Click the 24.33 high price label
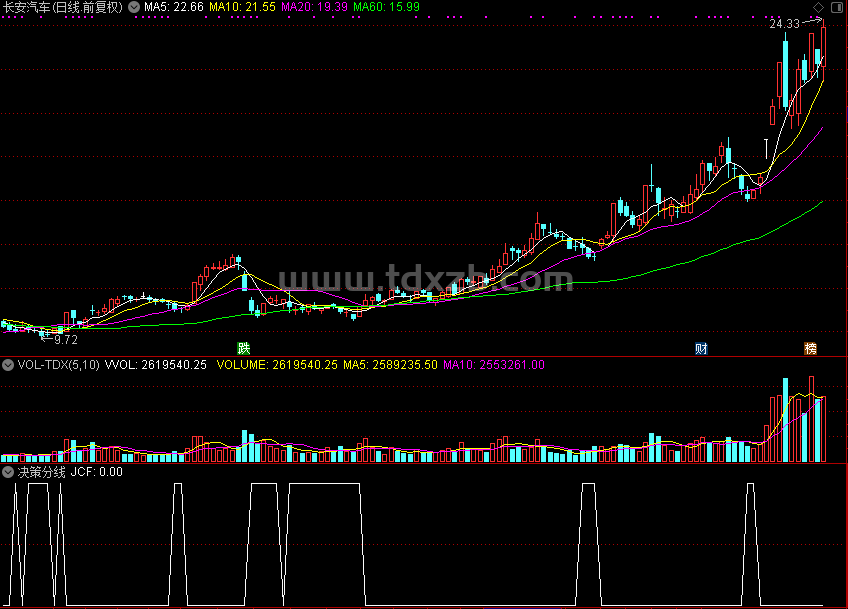Viewport: 848px width, 609px height. click(784, 24)
